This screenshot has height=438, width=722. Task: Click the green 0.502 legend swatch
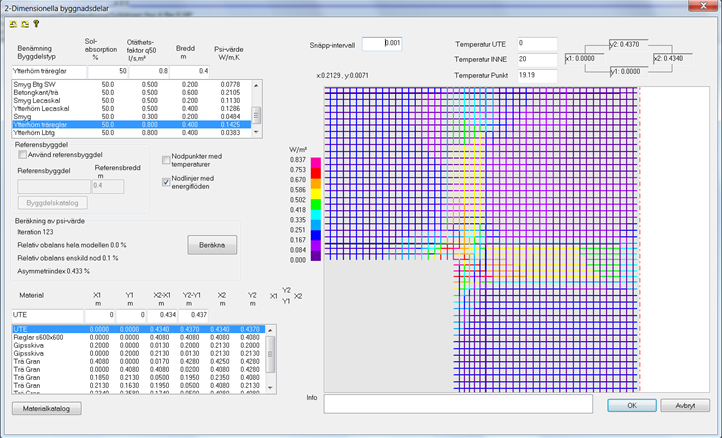point(316,203)
